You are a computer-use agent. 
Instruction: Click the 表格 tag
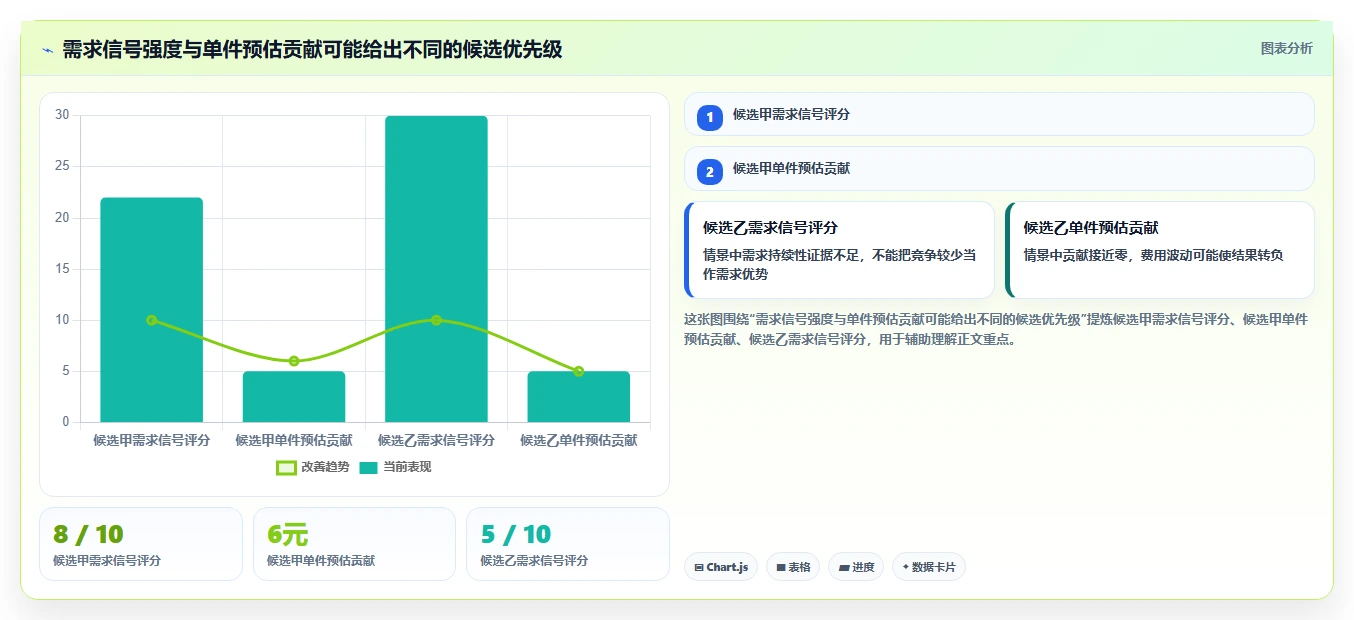[793, 567]
